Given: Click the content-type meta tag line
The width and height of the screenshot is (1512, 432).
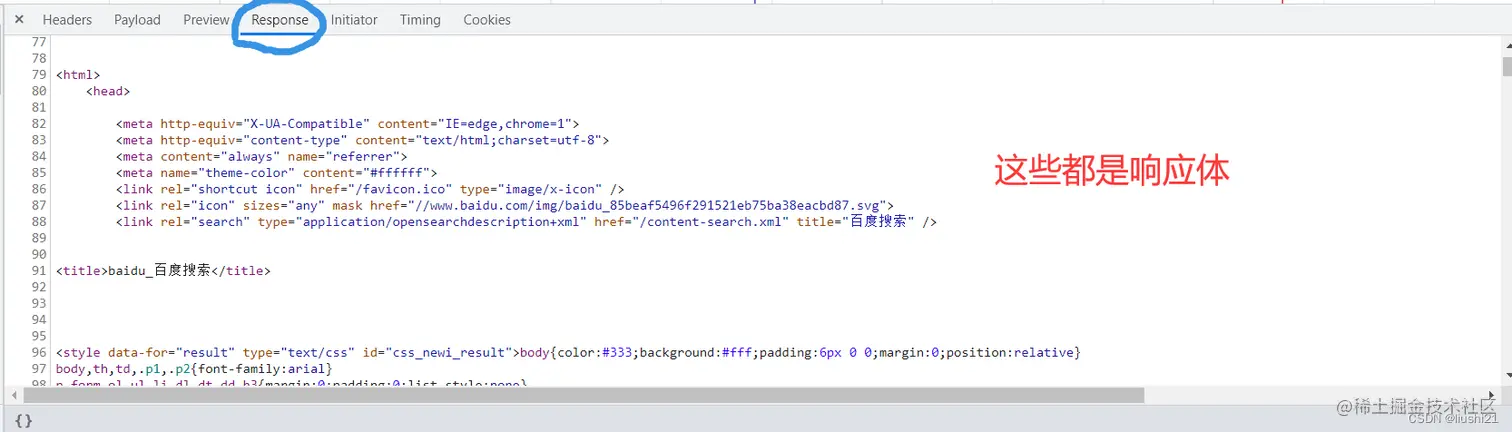Looking at the screenshot, I should (362, 140).
